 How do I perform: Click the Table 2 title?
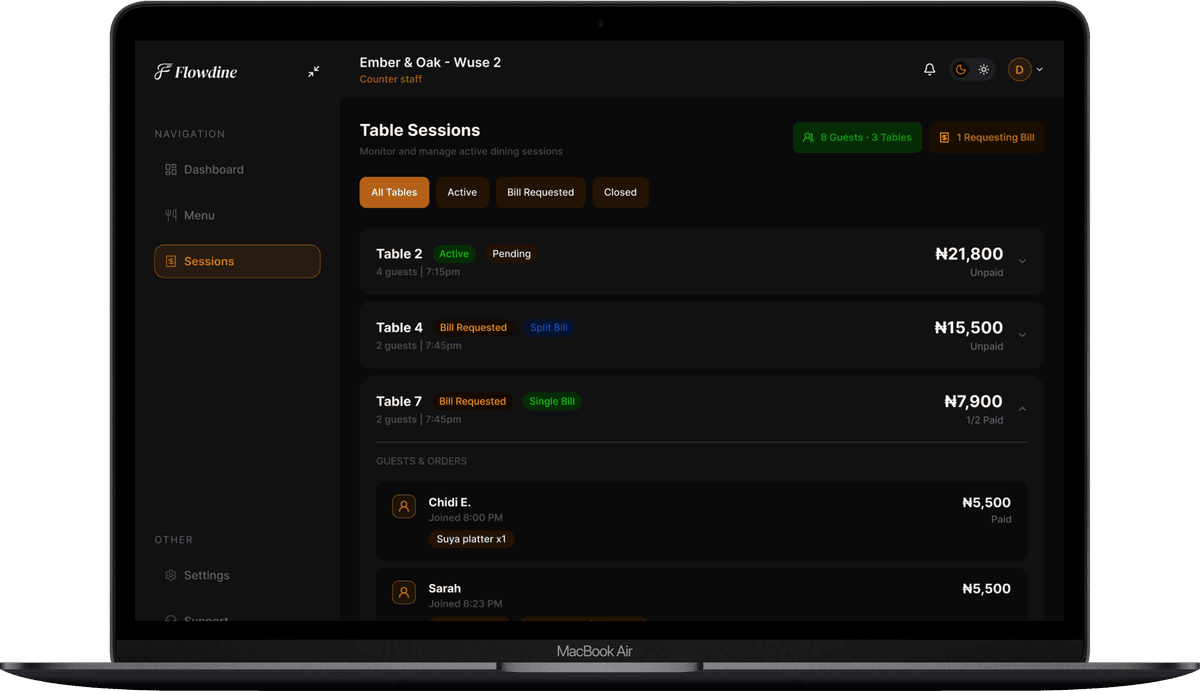(399, 254)
